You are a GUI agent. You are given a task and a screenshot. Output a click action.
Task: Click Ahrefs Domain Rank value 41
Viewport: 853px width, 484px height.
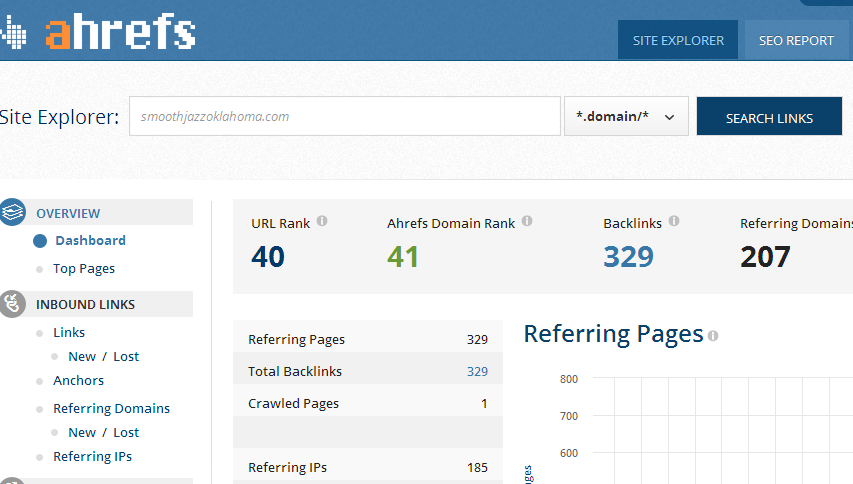403,257
